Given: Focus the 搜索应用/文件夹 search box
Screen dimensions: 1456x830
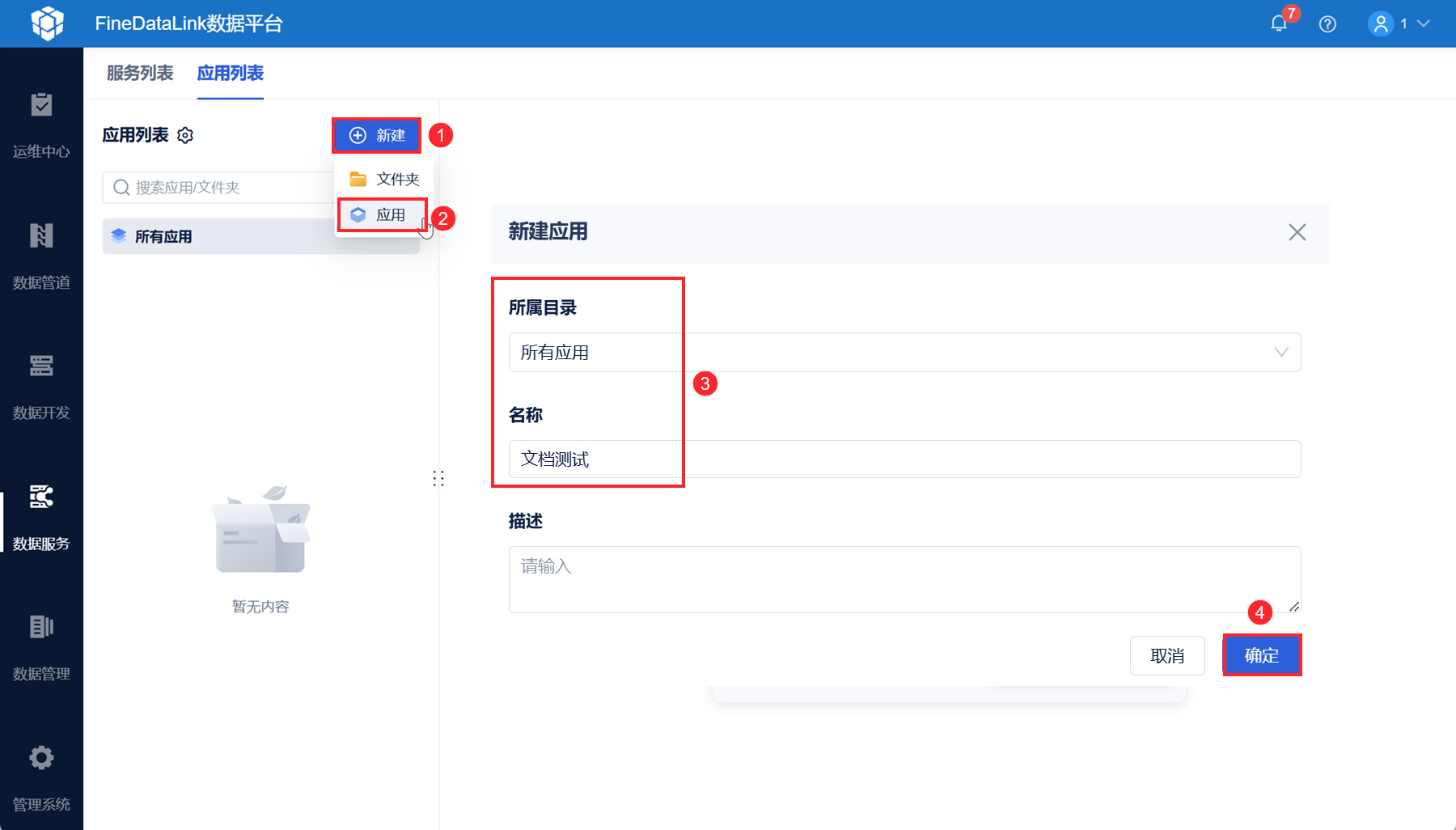Looking at the screenshot, I should (218, 188).
